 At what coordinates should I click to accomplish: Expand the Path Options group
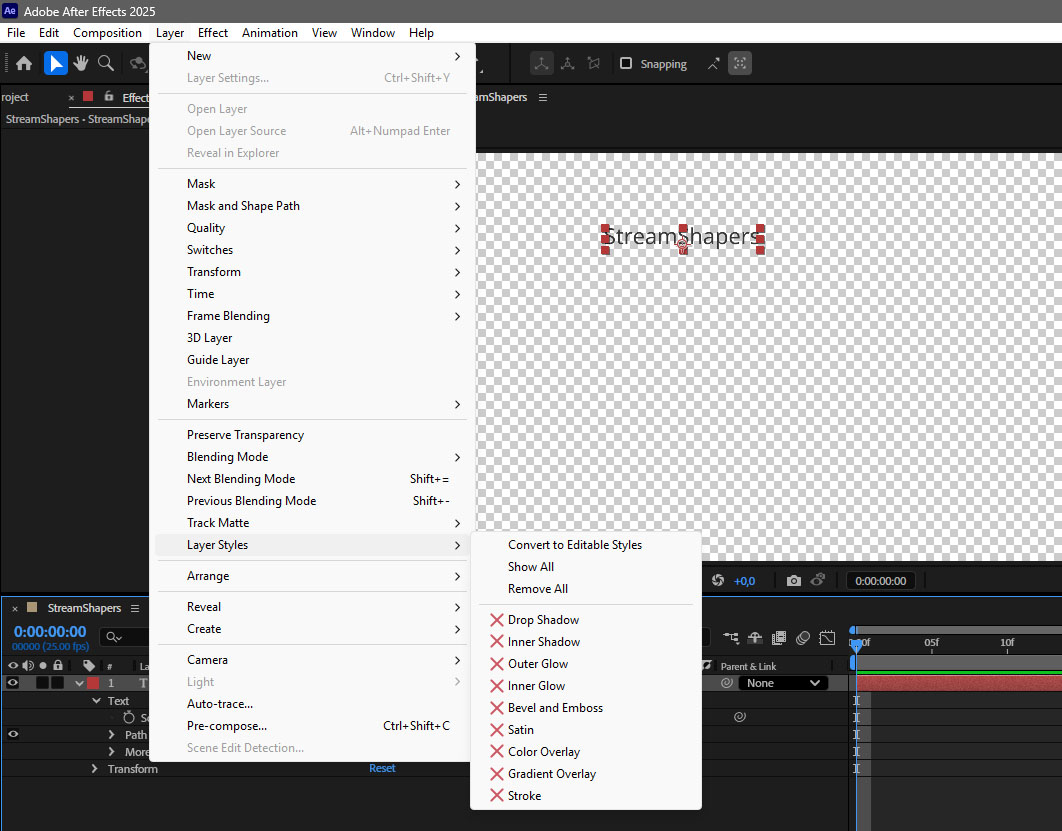[111, 734]
